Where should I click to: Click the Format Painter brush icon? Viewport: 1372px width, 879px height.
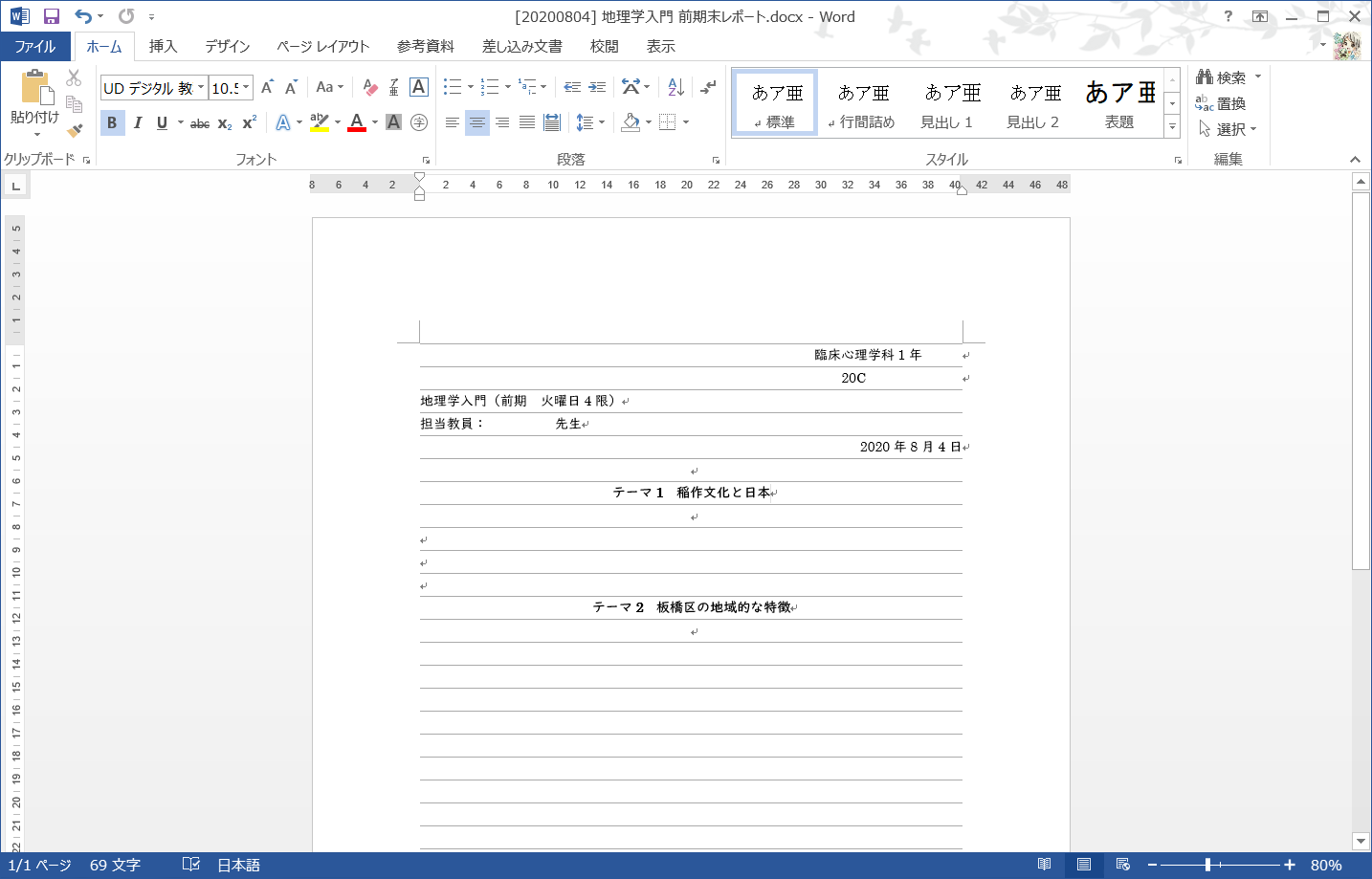75,130
